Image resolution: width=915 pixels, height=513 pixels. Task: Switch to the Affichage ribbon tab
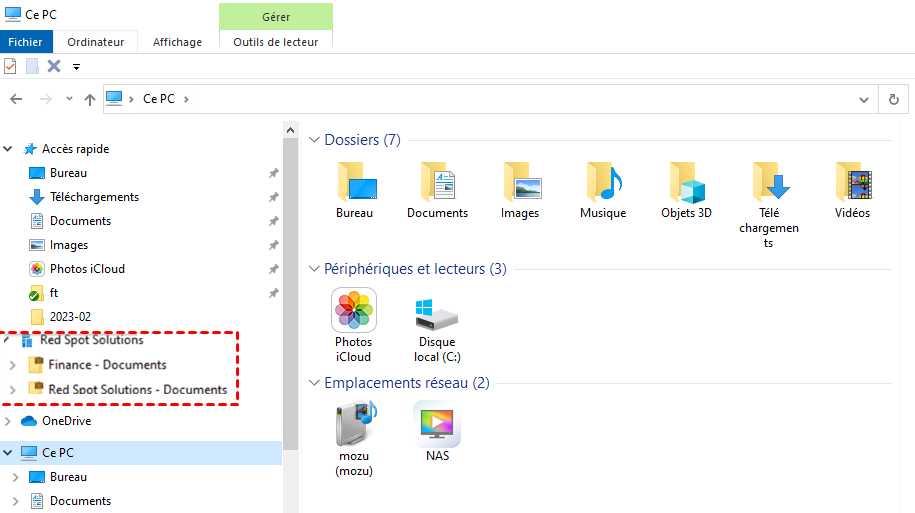[177, 42]
